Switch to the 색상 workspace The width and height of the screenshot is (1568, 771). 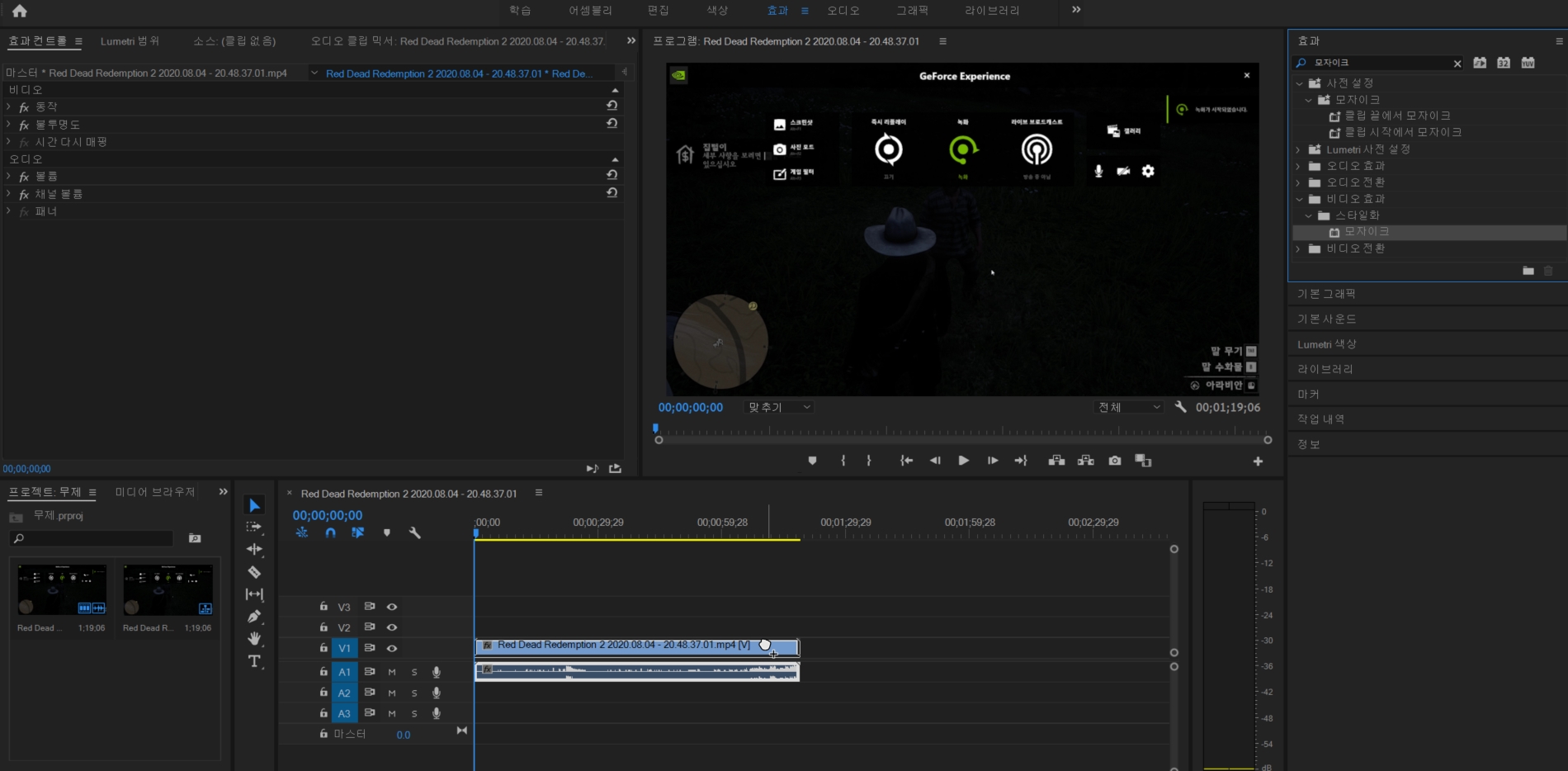[717, 11]
